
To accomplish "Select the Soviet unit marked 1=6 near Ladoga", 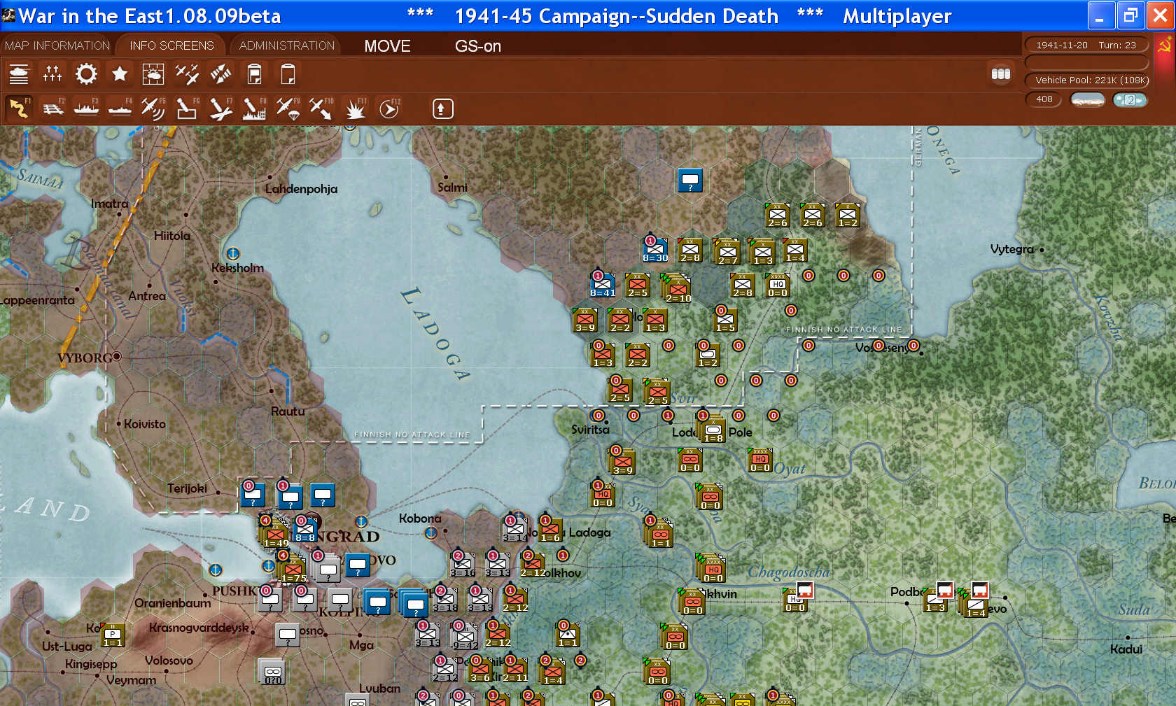I will tap(550, 529).
